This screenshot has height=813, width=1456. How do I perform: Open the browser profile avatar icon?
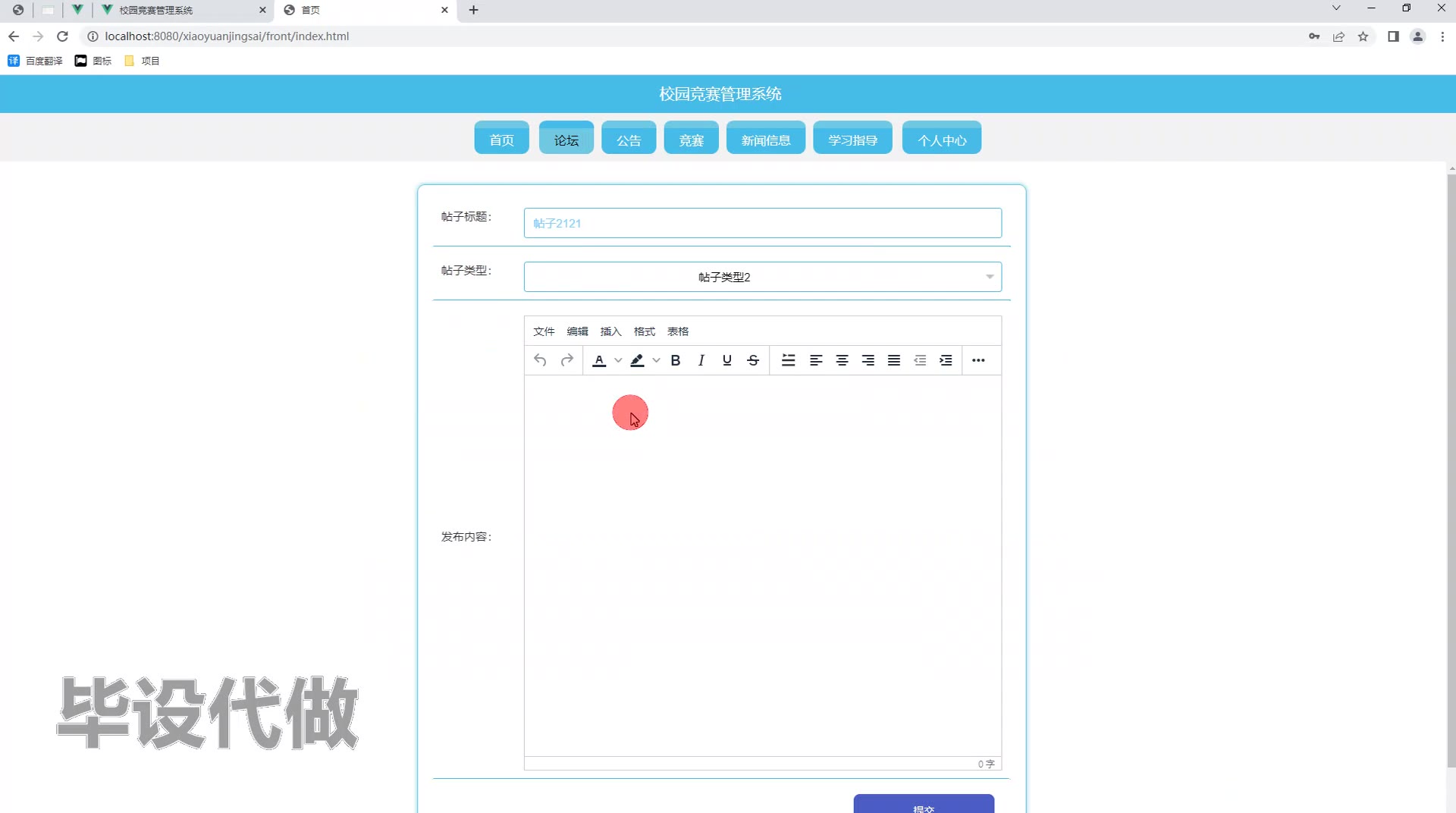tap(1417, 36)
